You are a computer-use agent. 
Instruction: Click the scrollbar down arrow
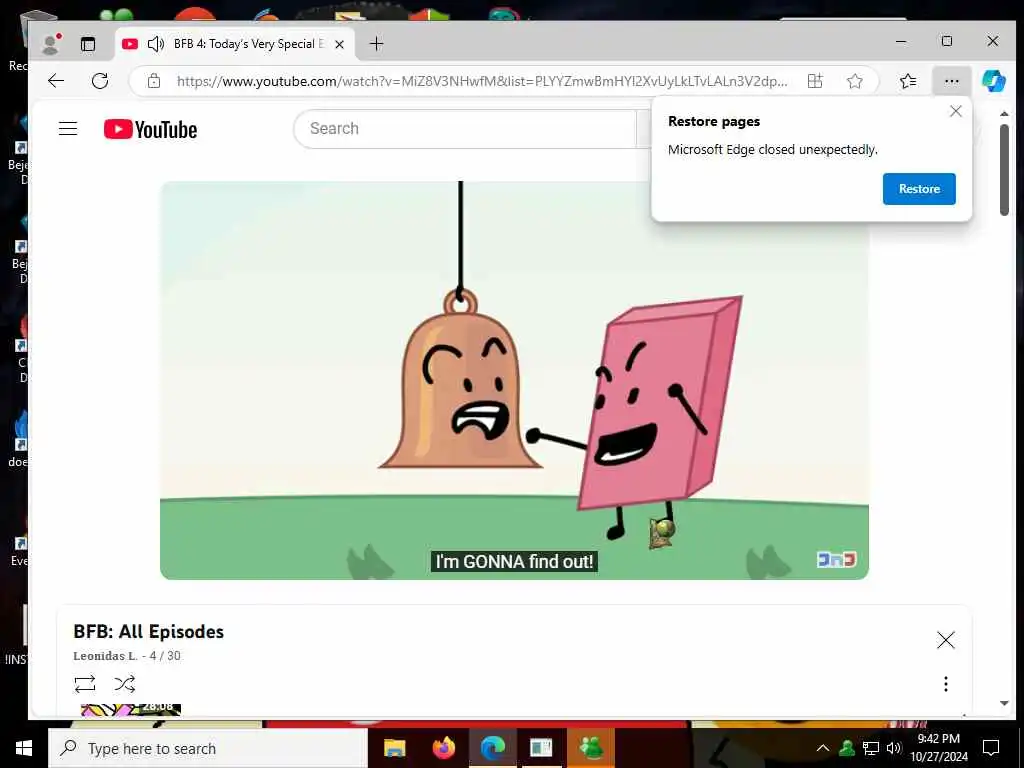[1004, 703]
